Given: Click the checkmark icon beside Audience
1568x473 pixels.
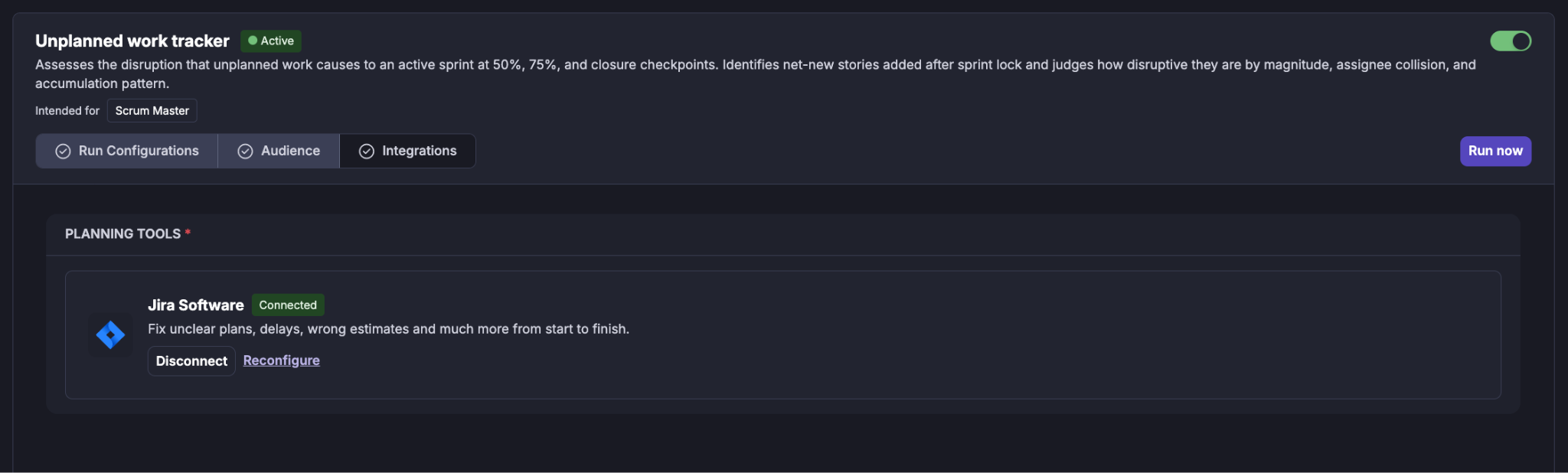Looking at the screenshot, I should click(x=245, y=152).
